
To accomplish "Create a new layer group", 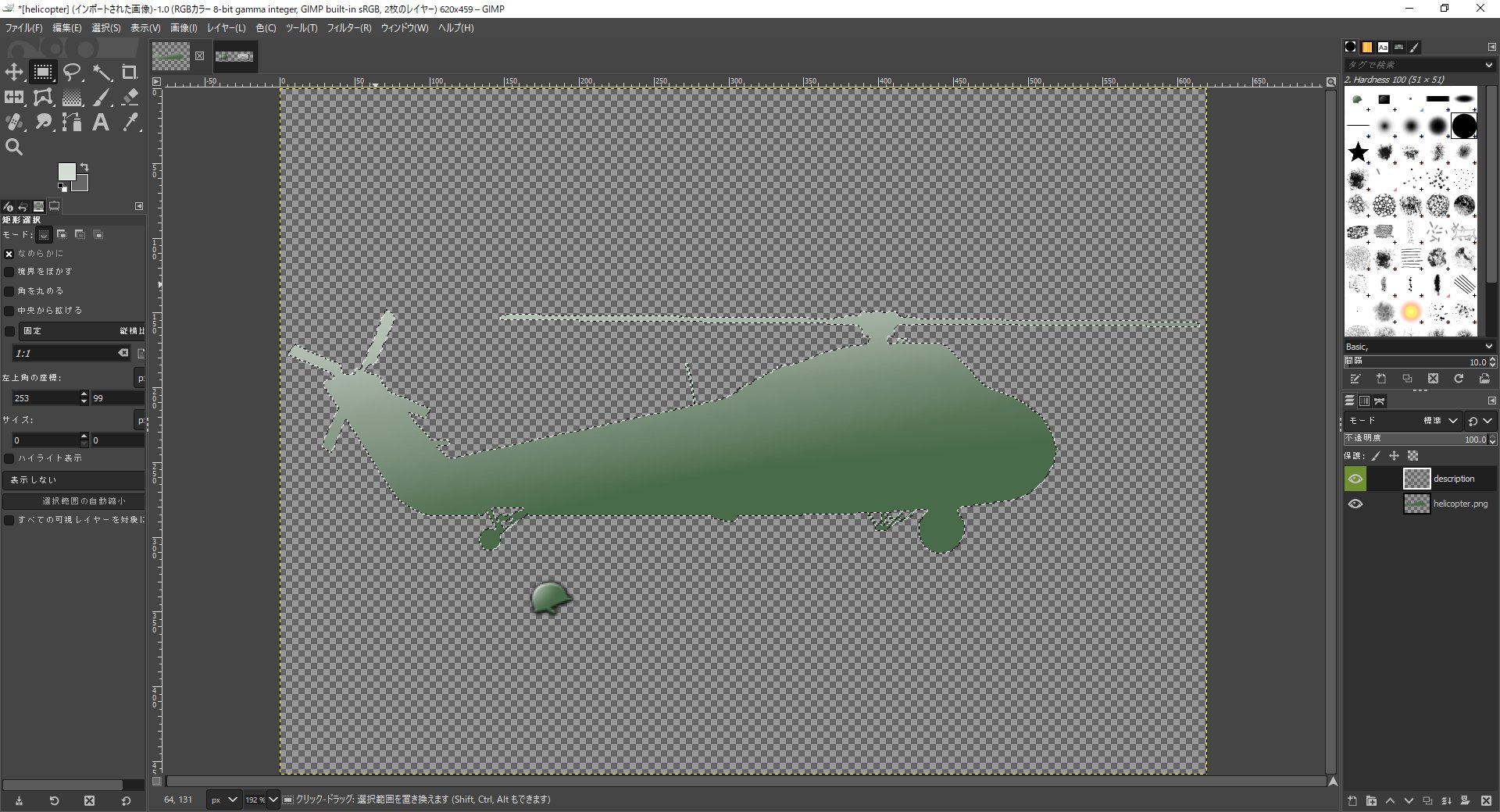I will pyautogui.click(x=1371, y=801).
